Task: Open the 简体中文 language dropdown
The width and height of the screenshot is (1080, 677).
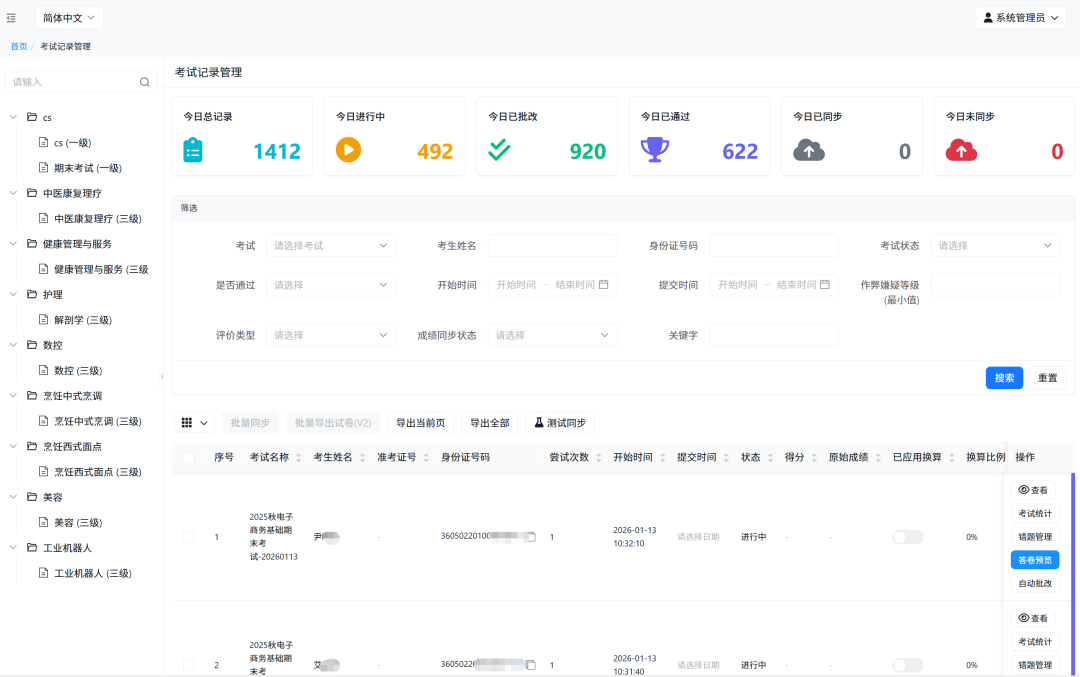Action: (x=69, y=18)
